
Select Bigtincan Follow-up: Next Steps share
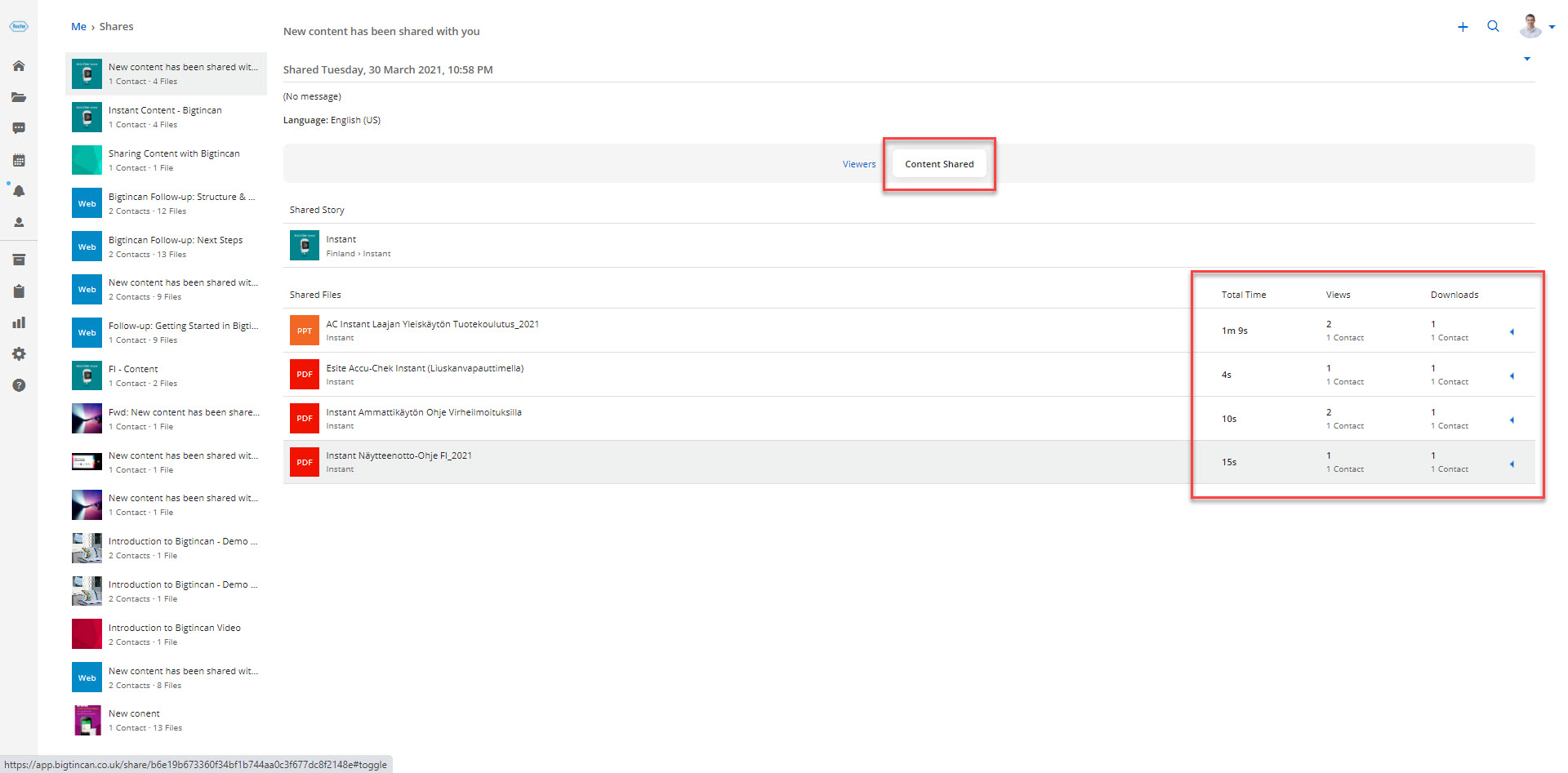click(166, 247)
